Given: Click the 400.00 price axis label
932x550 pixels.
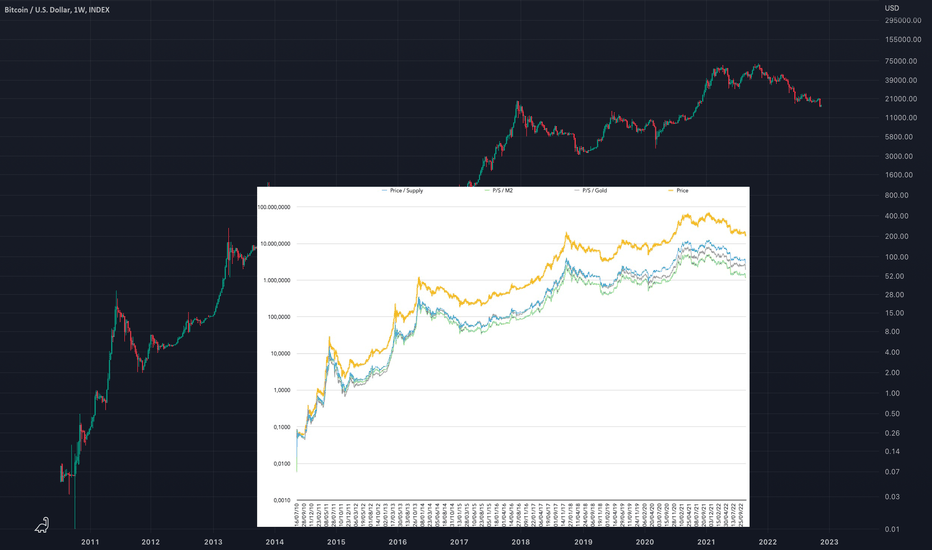Looking at the screenshot, I should coord(896,216).
